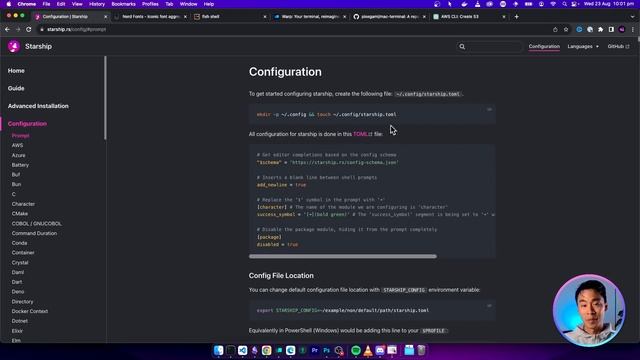Reload the Starship page

29,29
